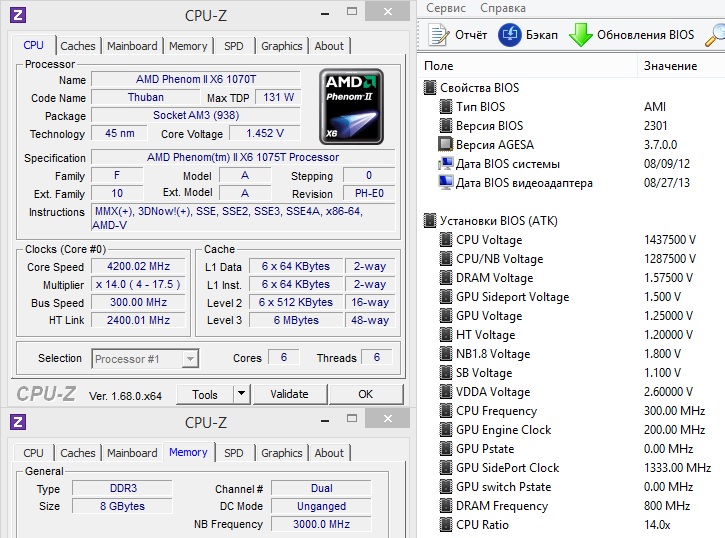This screenshot has height=538, width=725.
Task: Click the chip icon beside CPU/NB Voltage
Action: pos(445,259)
